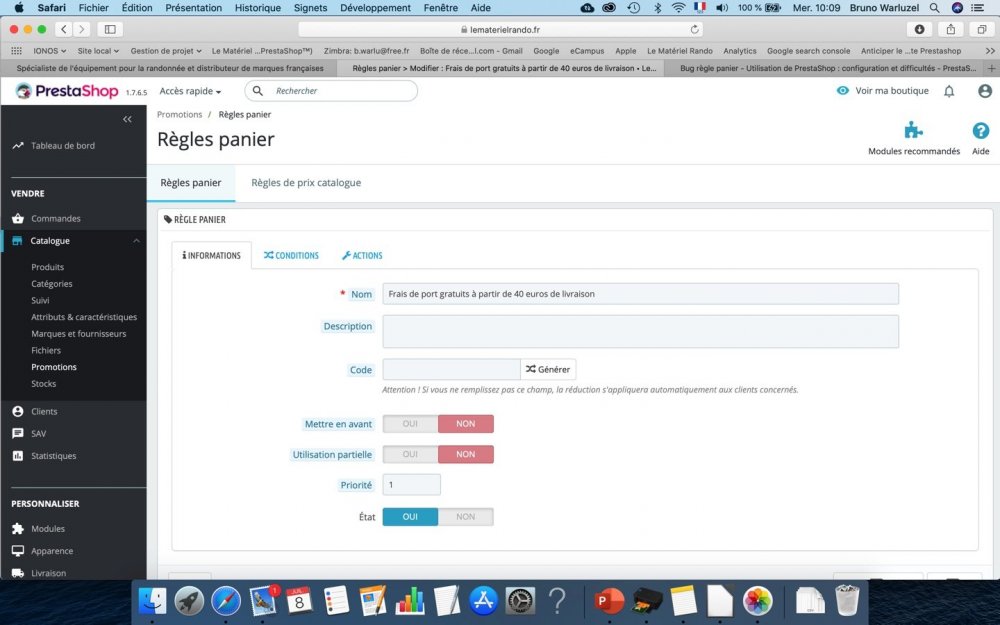Image resolution: width=1000 pixels, height=625 pixels.
Task: Select the Règles panier tab
Action: pos(191,183)
